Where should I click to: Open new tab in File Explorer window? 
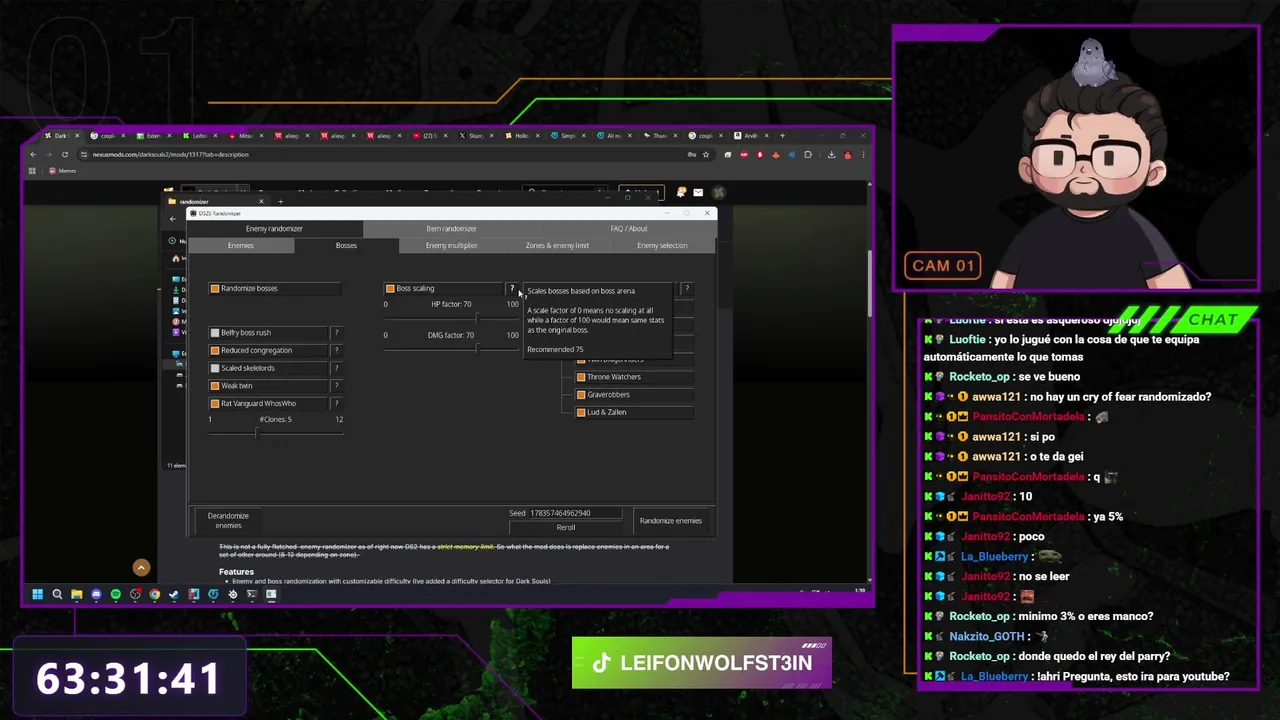pos(280,201)
